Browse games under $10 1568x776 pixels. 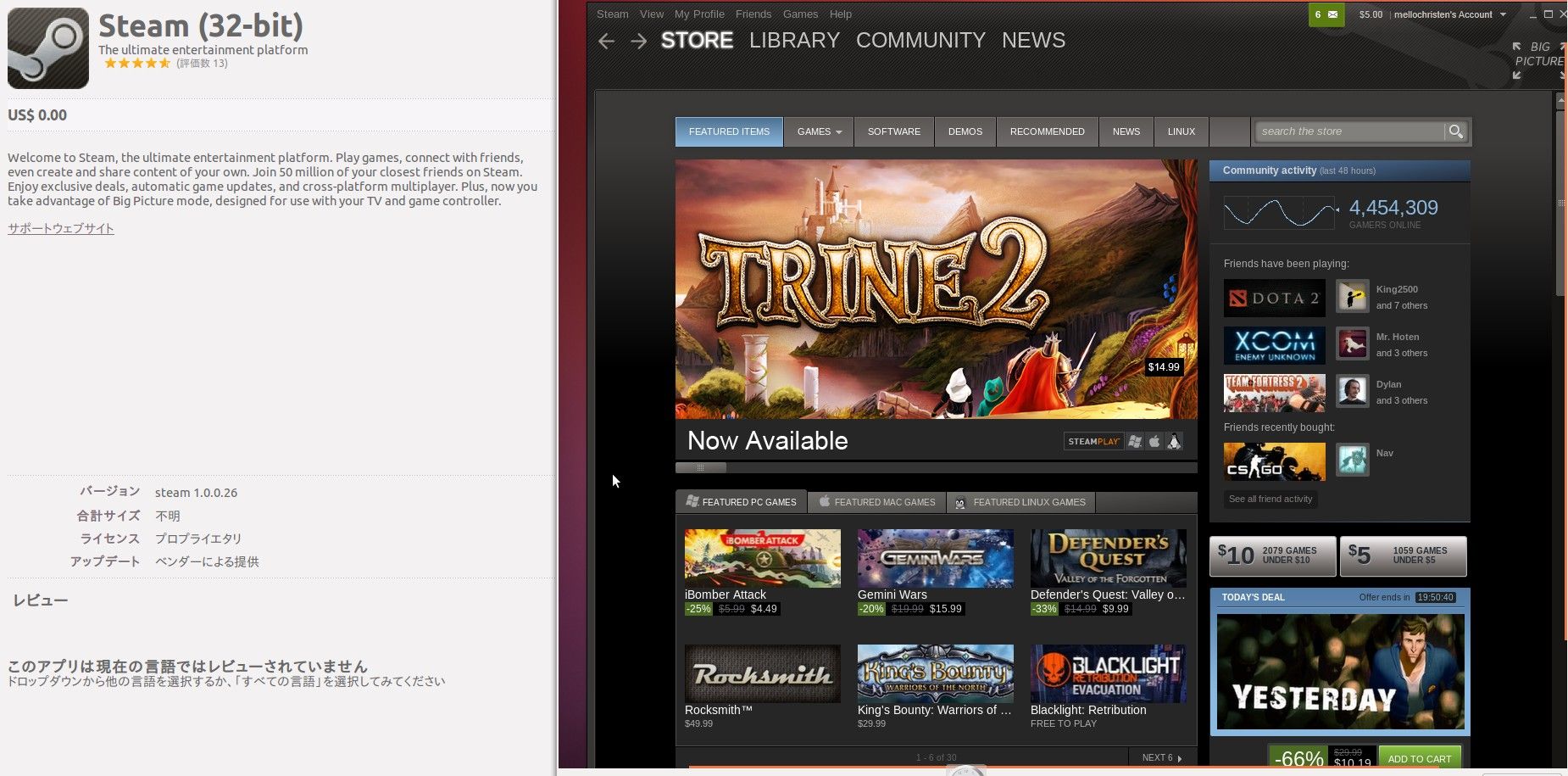click(1273, 555)
